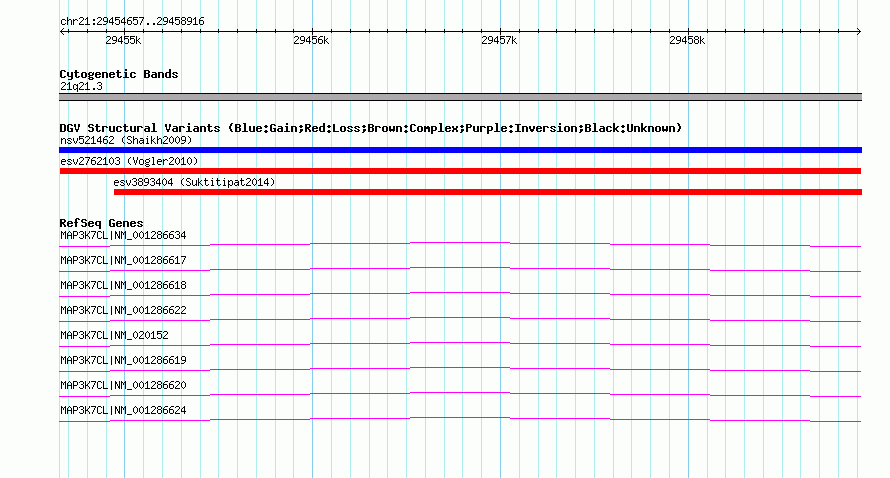
Task: Click the 29458k ruler tick label
Action: click(x=687, y=40)
